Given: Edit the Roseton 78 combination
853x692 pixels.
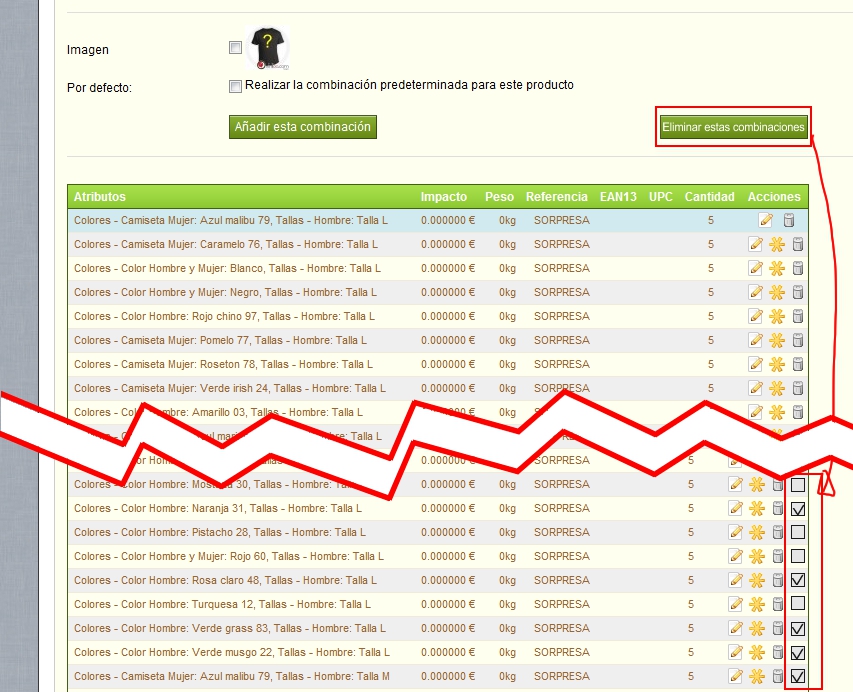Looking at the screenshot, I should point(756,364).
